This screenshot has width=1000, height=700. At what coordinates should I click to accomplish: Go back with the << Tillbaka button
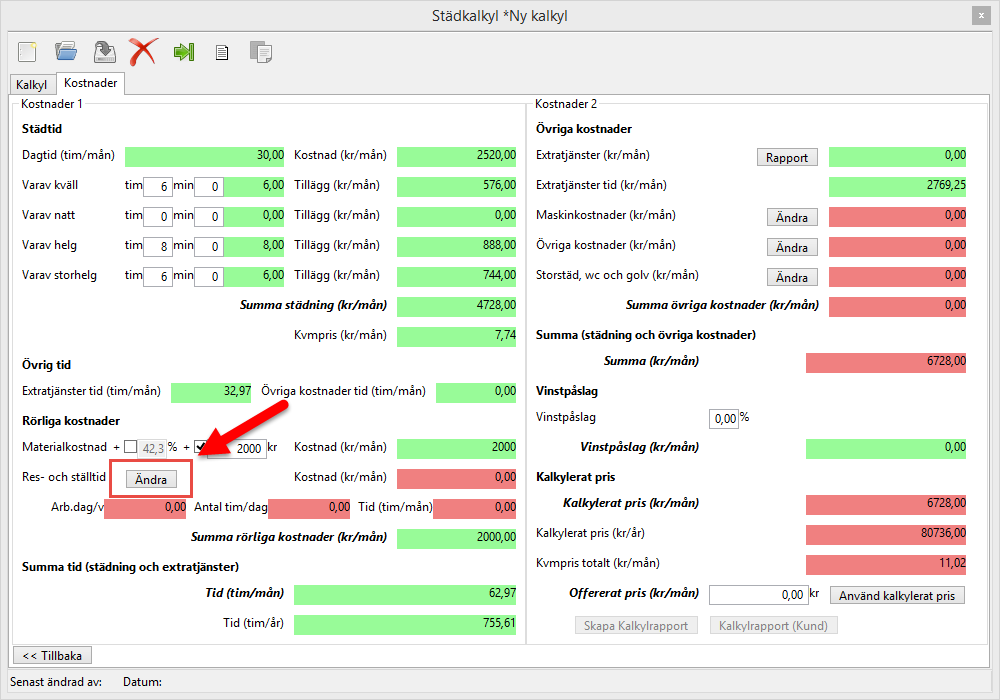coord(51,655)
